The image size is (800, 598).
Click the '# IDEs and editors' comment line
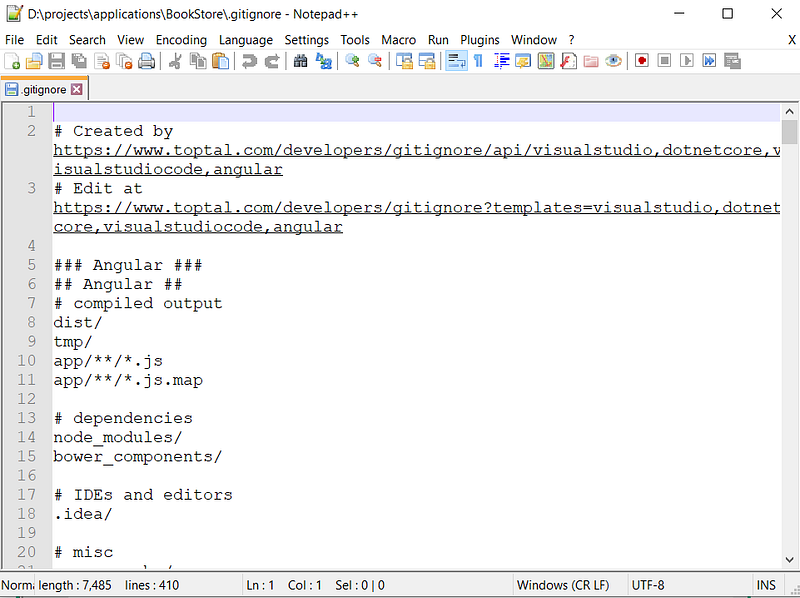(143, 495)
